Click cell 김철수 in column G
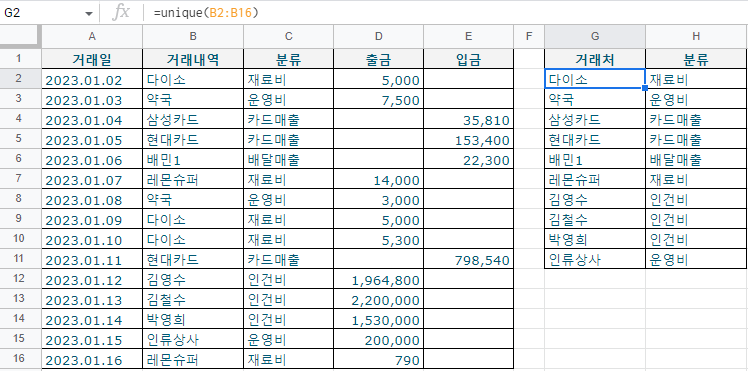 [x=595, y=219]
